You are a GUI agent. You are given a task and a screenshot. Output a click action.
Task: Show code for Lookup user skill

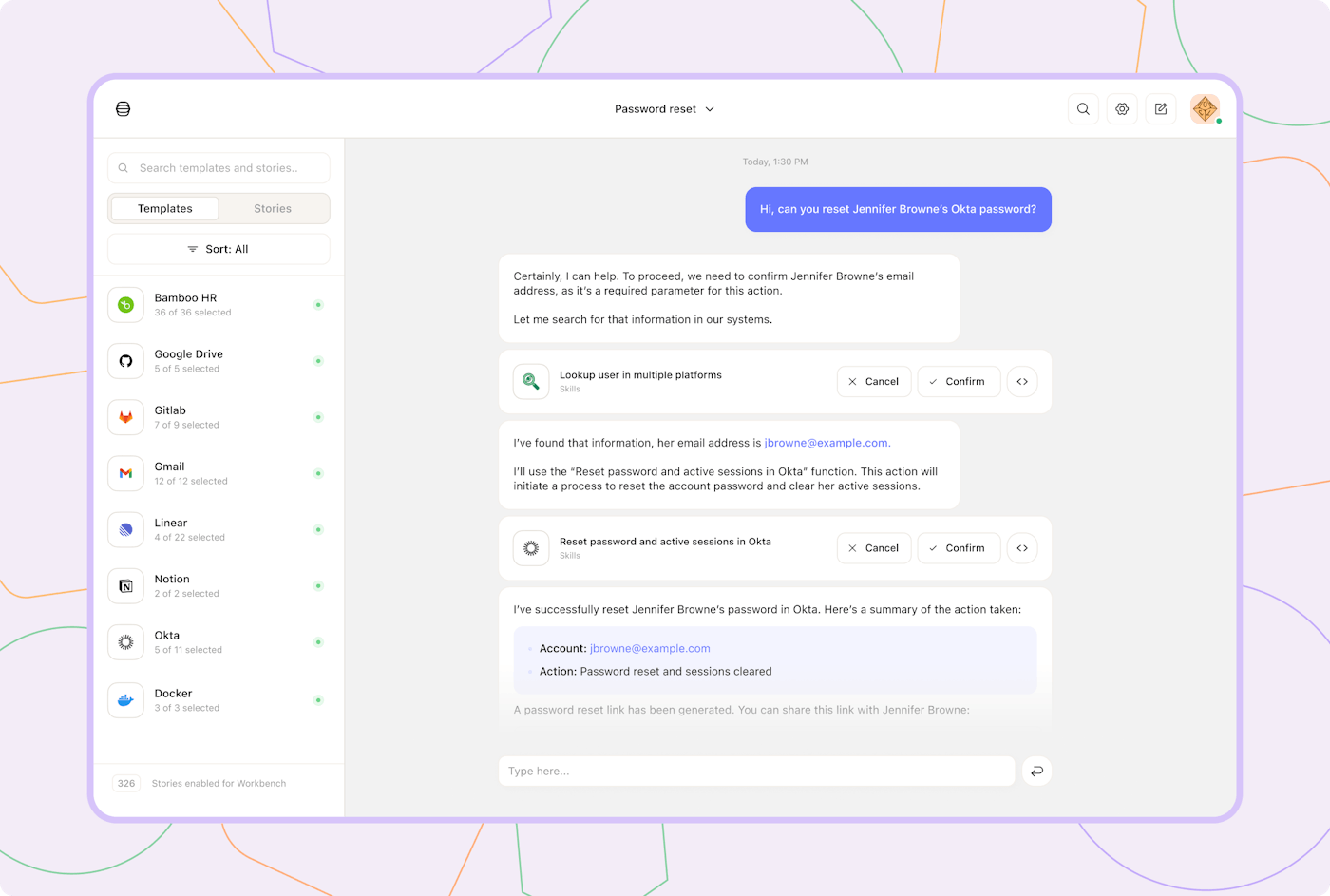[x=1022, y=382]
